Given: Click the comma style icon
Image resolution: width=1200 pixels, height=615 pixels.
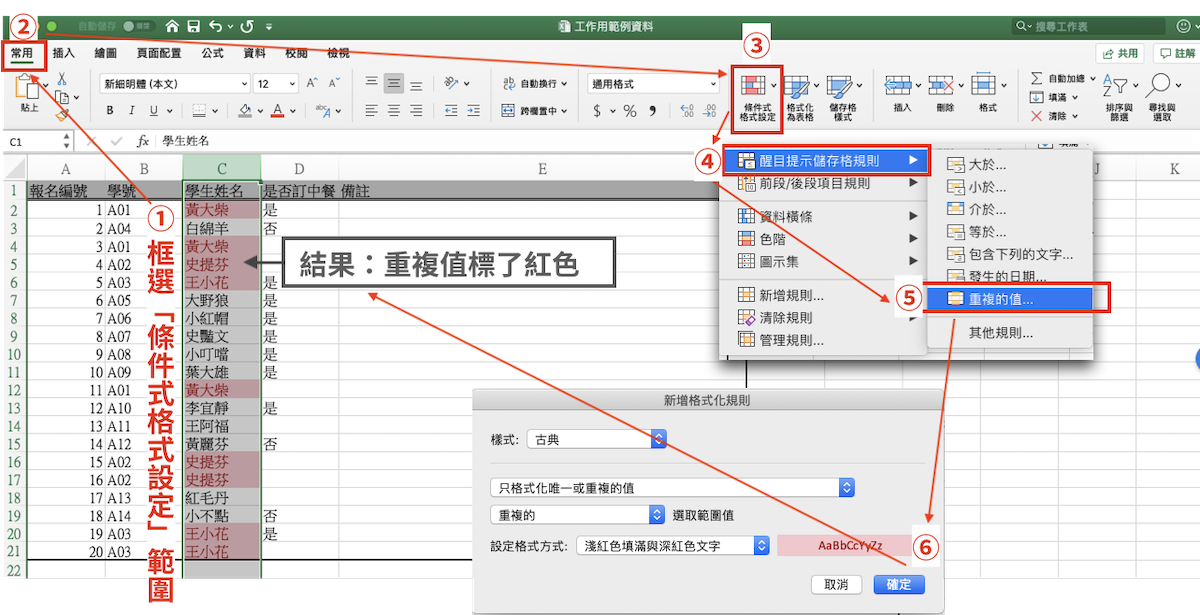Looking at the screenshot, I should pyautogui.click(x=654, y=111).
